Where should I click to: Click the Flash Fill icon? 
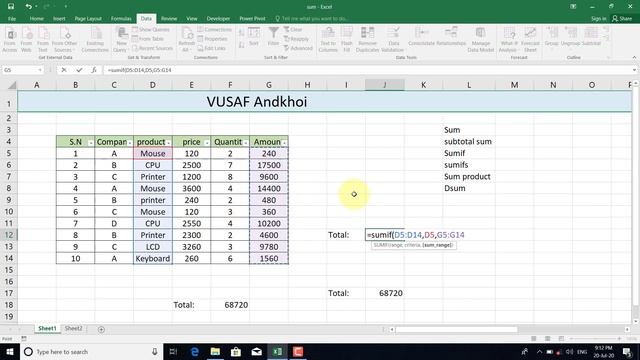pyautogui.click(x=347, y=40)
